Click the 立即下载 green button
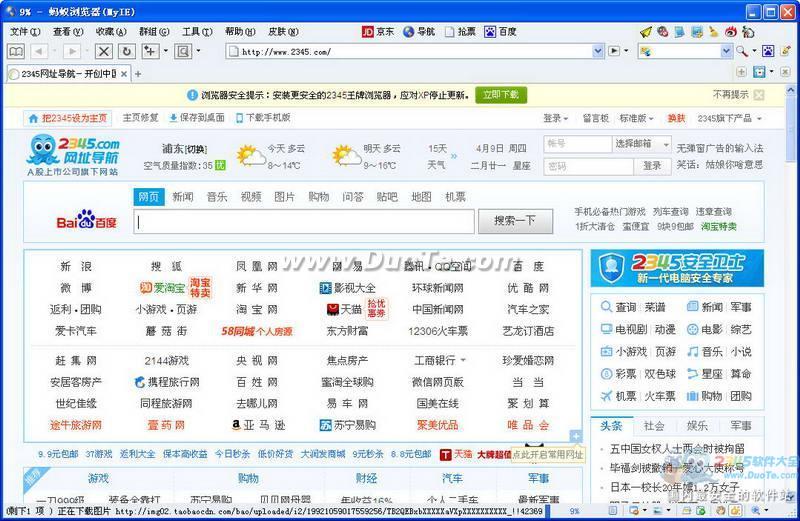 tap(501, 95)
